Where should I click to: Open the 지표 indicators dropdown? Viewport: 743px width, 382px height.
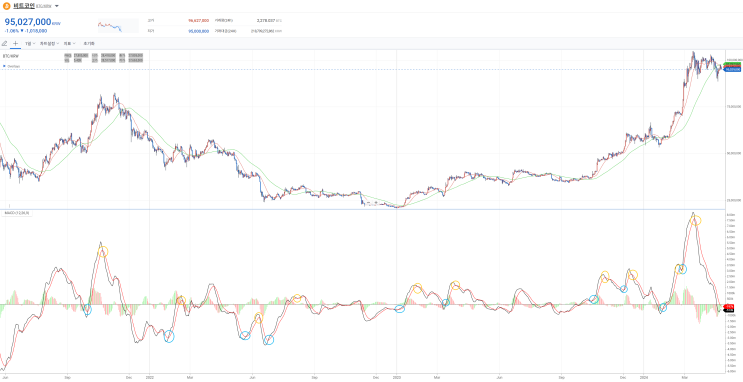pos(70,43)
